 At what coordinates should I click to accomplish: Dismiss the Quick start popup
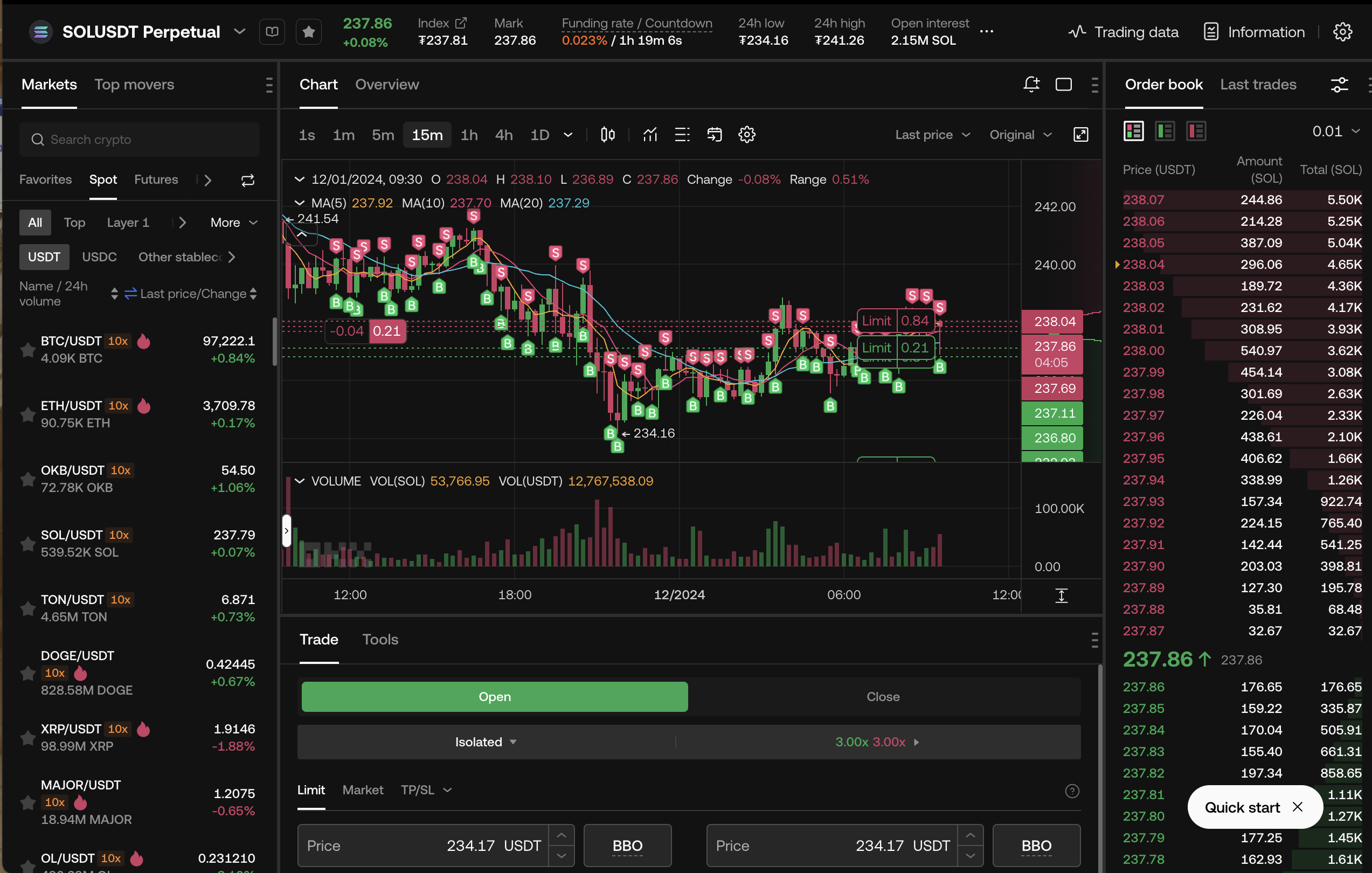1298,807
